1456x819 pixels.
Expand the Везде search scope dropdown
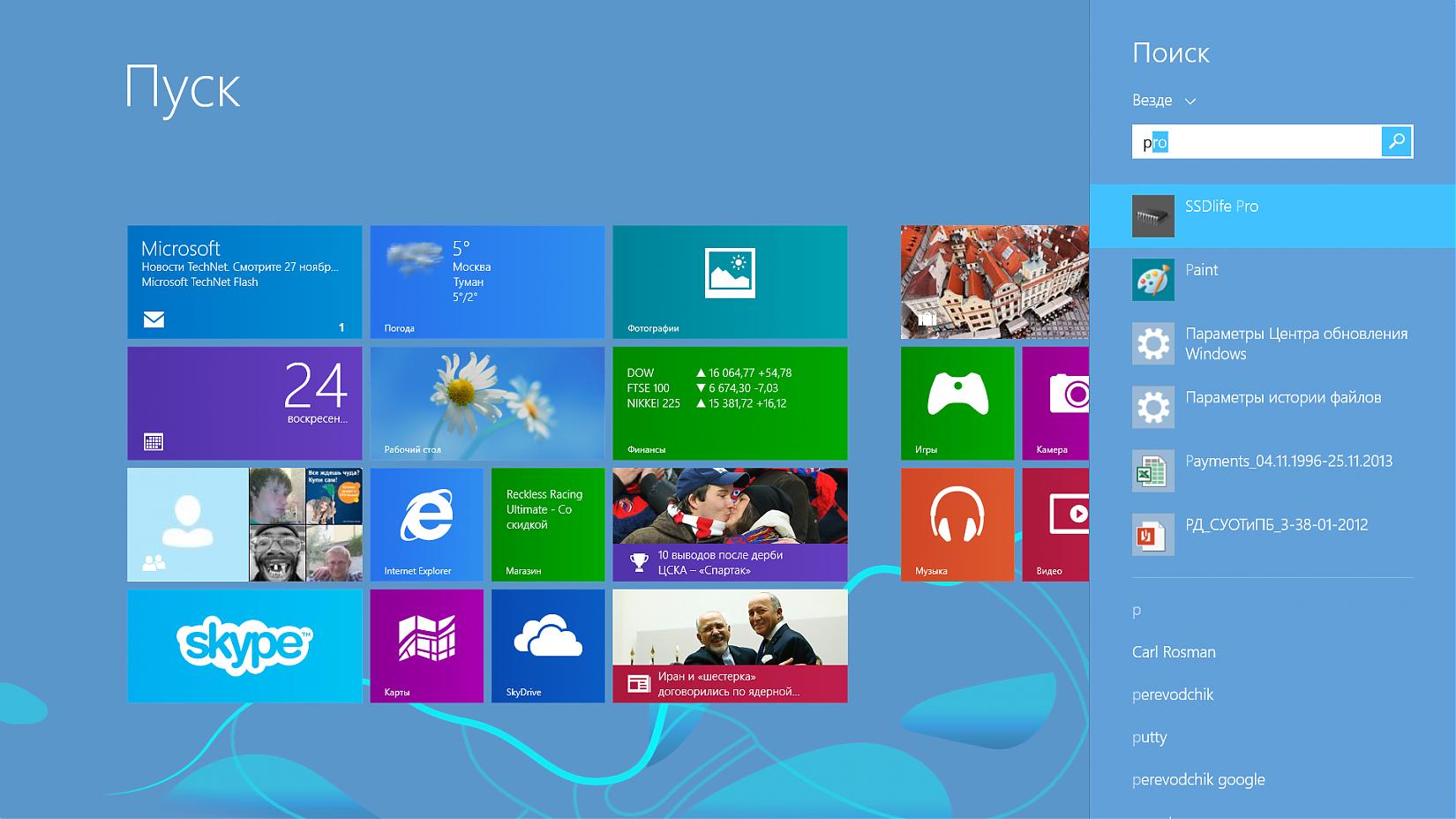(1164, 101)
